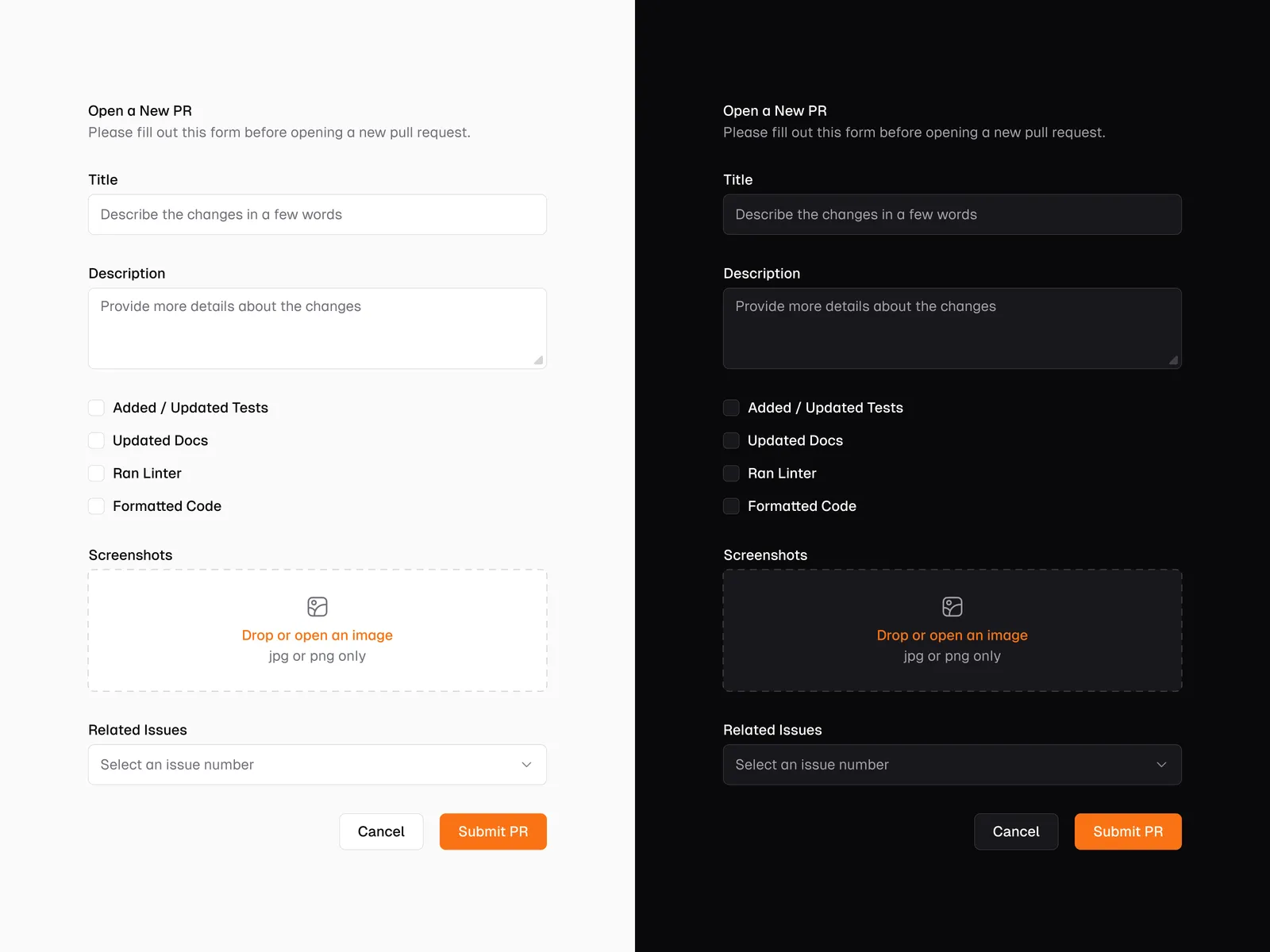Check Formatted Code in dark form
This screenshot has height=952, width=1270.
pos(731,506)
